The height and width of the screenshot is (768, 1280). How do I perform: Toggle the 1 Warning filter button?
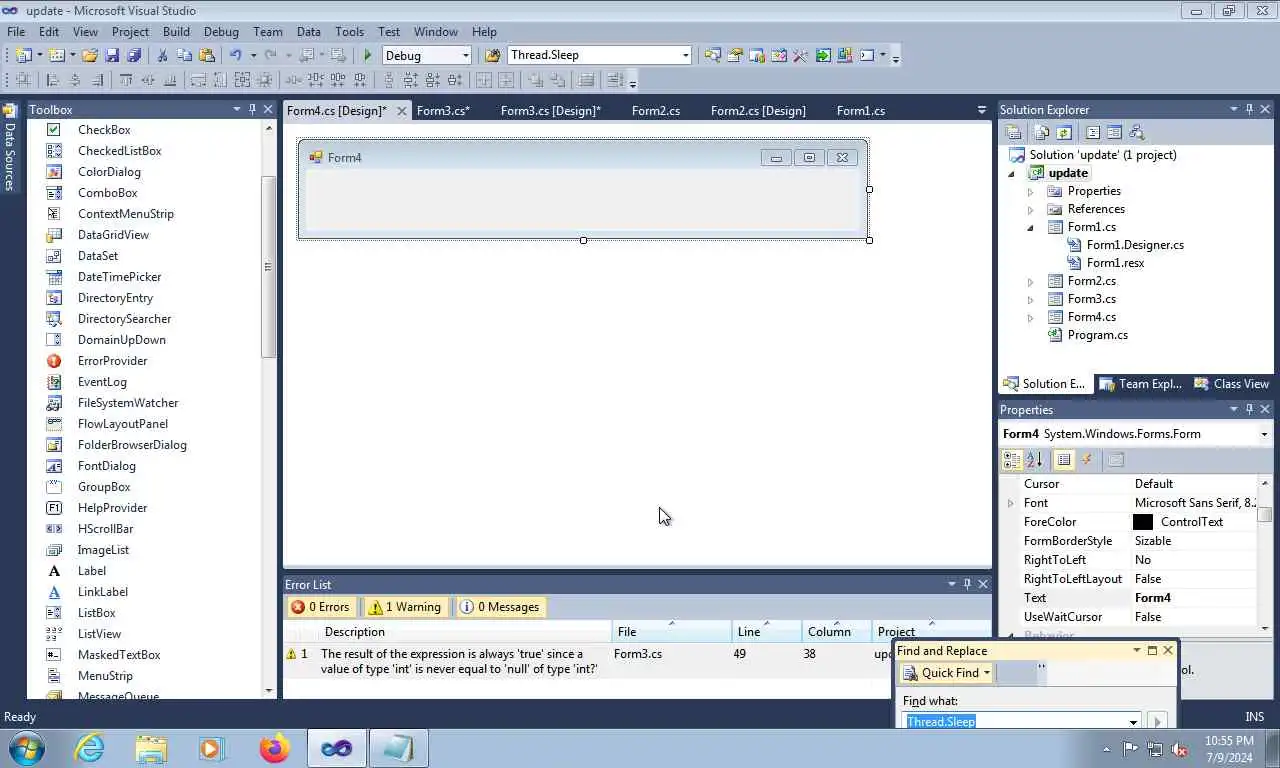point(404,607)
